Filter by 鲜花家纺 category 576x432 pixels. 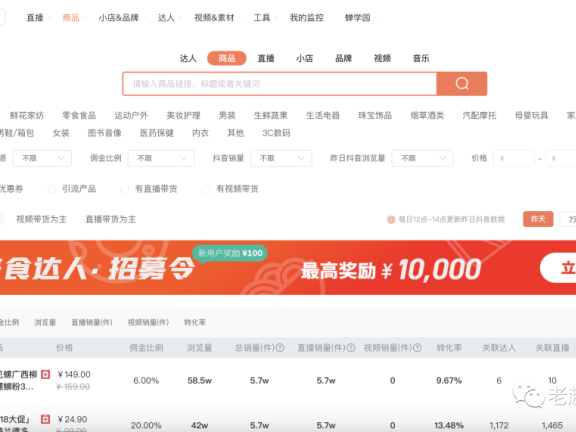click(27, 115)
